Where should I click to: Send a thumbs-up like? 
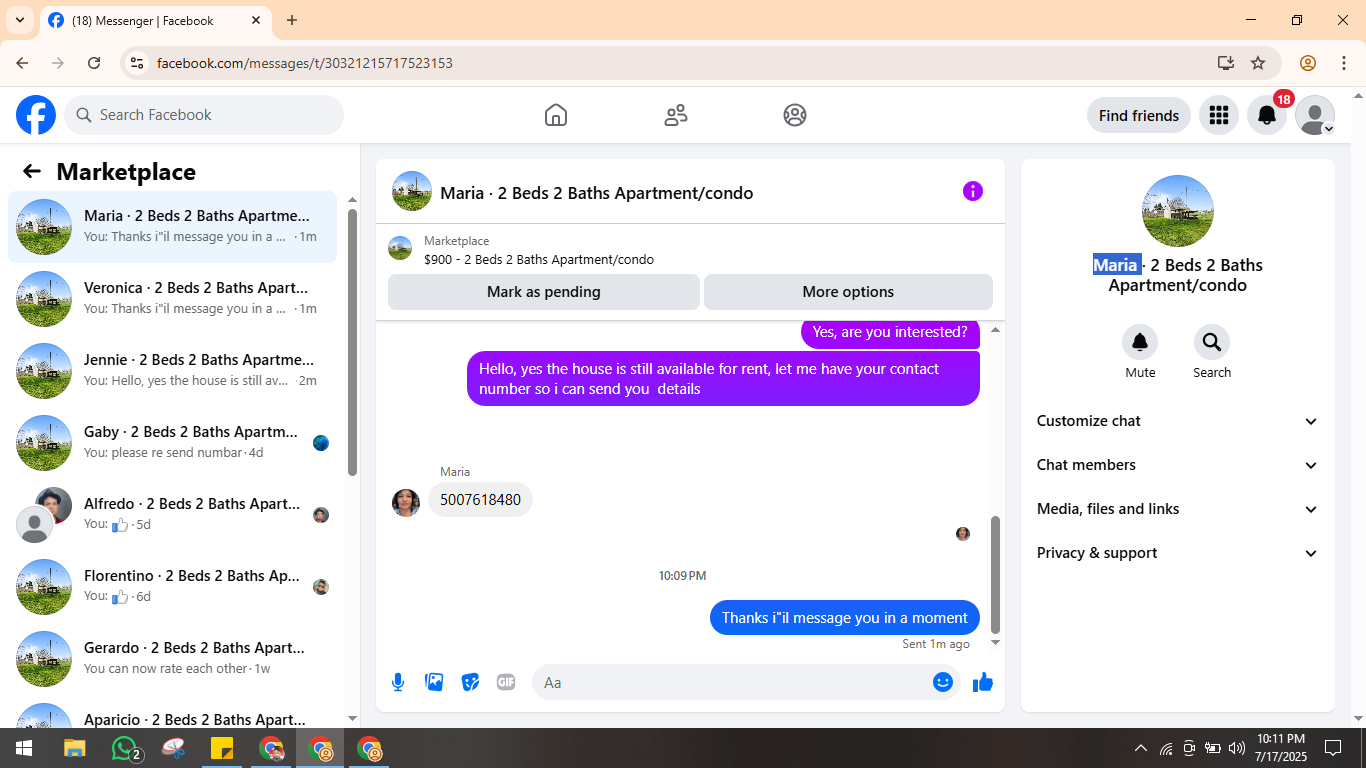tap(983, 682)
